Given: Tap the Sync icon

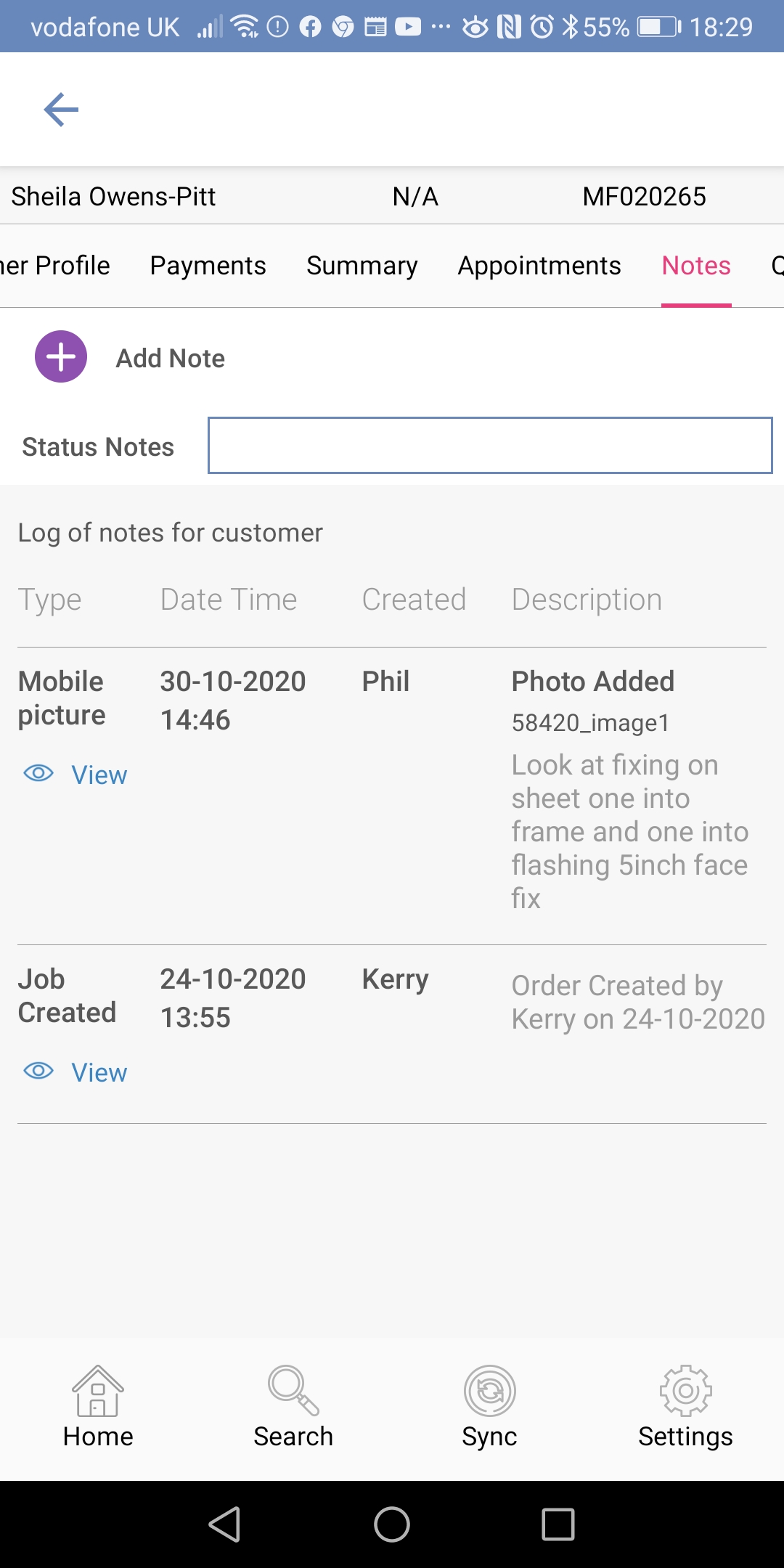Looking at the screenshot, I should click(x=490, y=1391).
